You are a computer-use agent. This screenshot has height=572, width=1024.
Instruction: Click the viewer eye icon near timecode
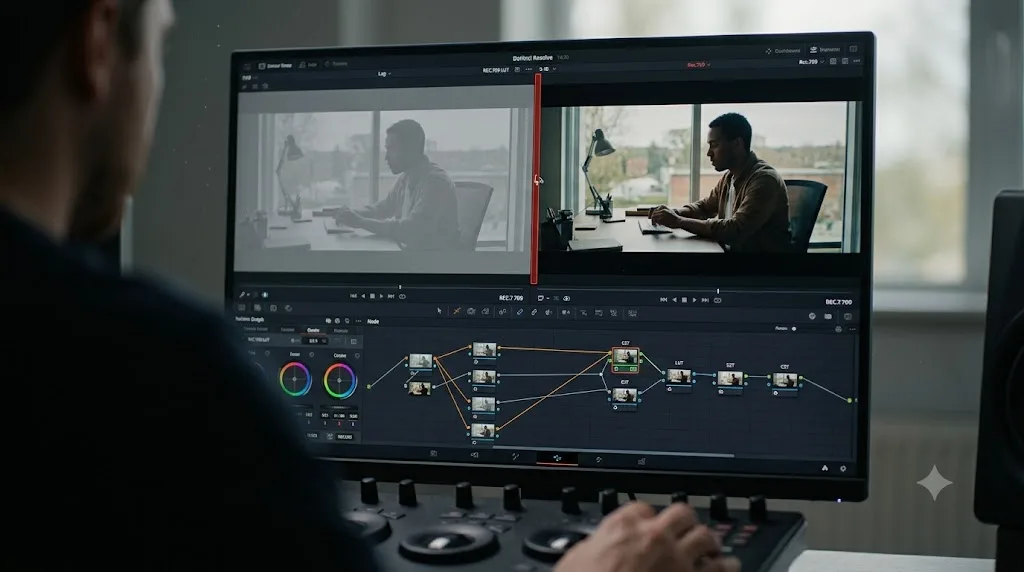pyautogui.click(x=567, y=298)
